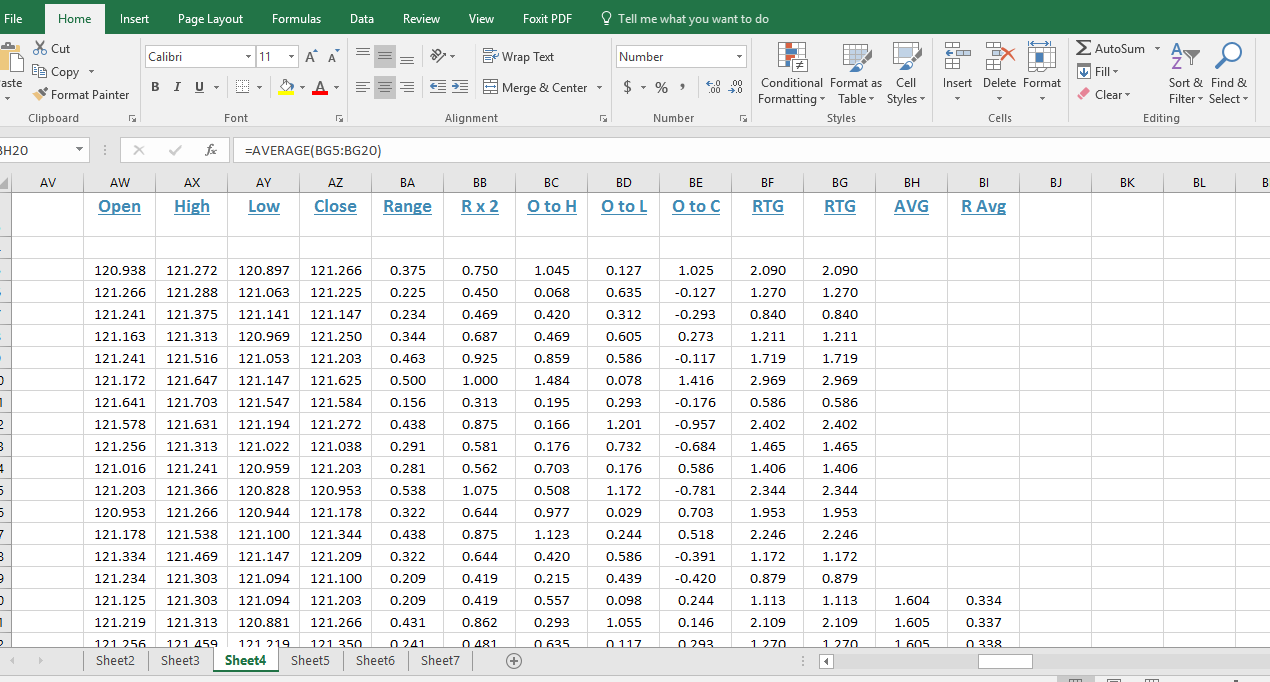
Task: Switch to the Data tab
Action: 362,19
